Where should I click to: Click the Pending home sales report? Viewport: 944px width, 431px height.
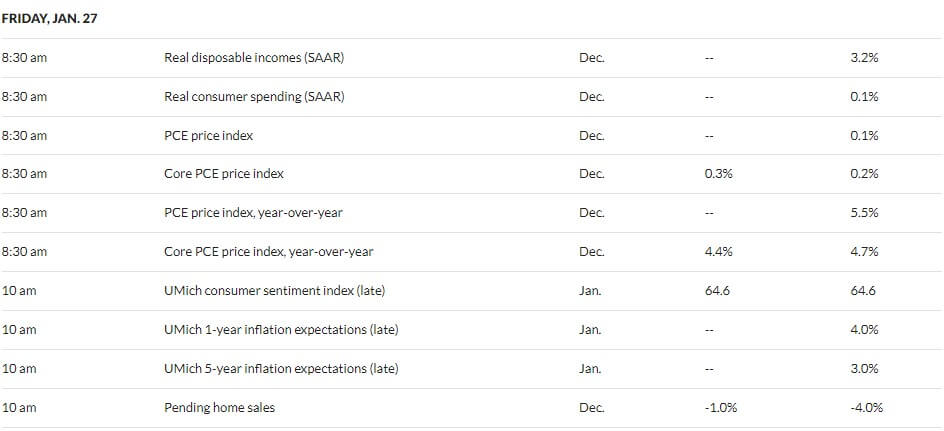coord(219,408)
